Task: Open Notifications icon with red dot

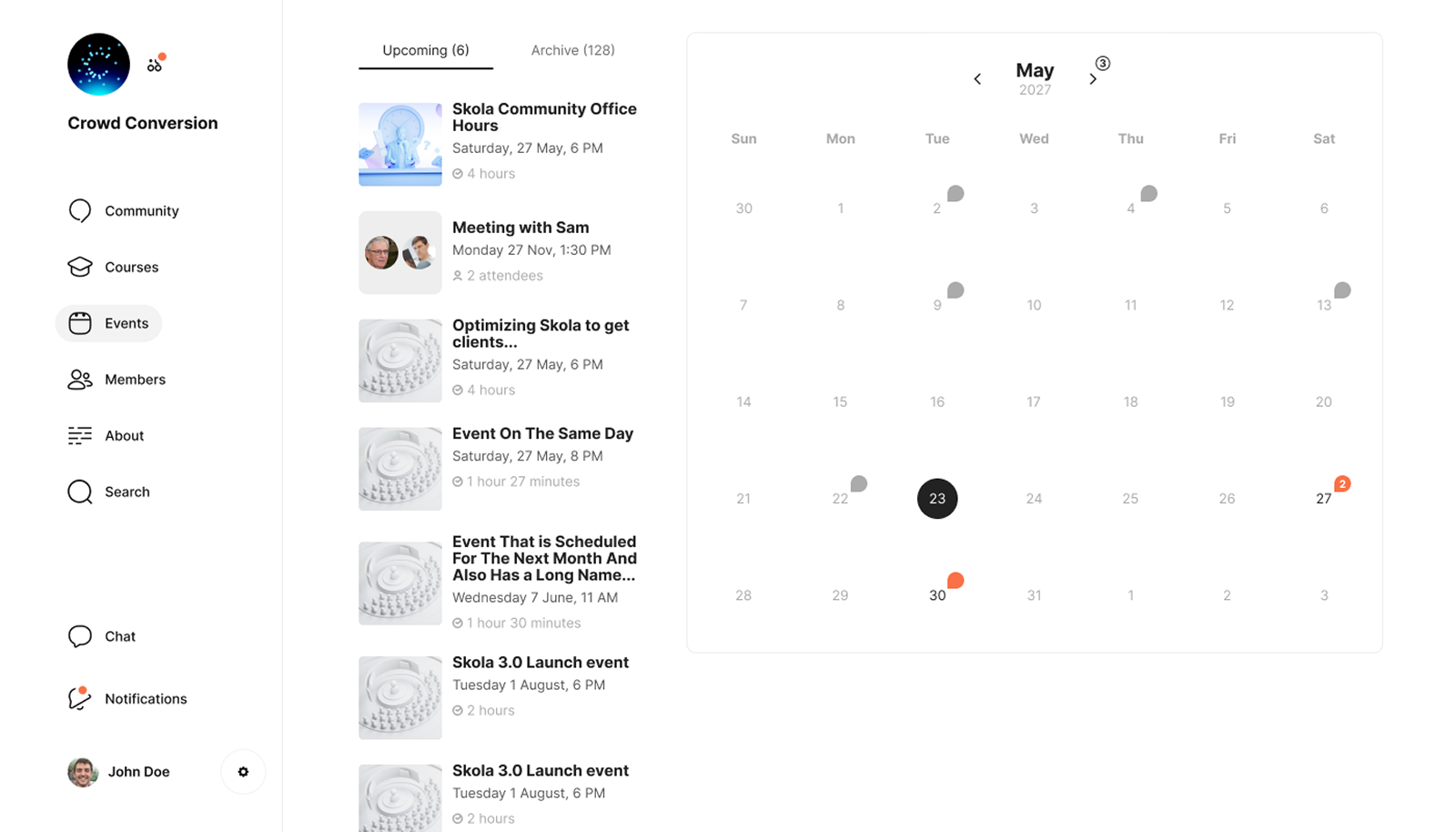Action: click(80, 698)
